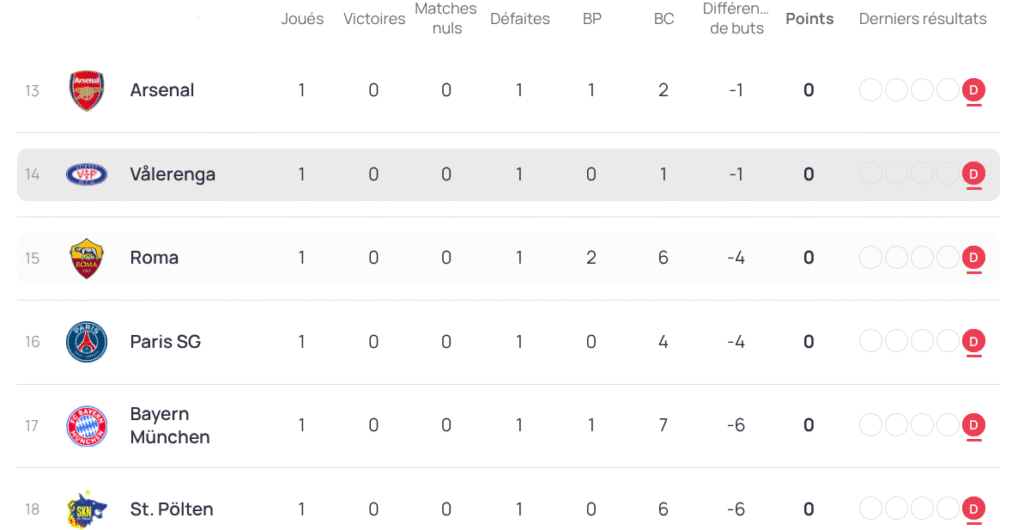Click Vålerenga's D last result badge
1024x530 pixels.
pyautogui.click(x=973, y=175)
